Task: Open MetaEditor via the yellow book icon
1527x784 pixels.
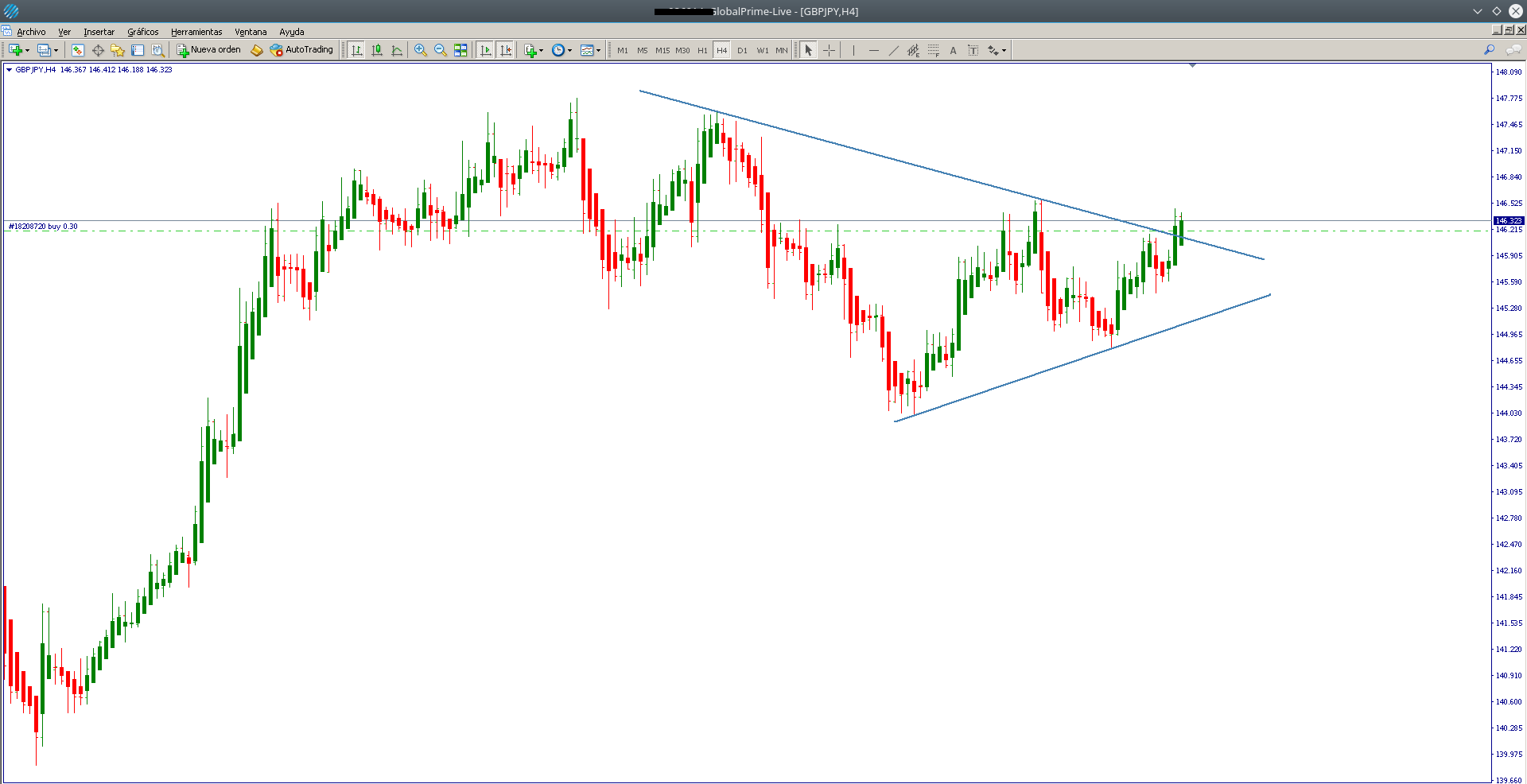Action: tap(256, 50)
